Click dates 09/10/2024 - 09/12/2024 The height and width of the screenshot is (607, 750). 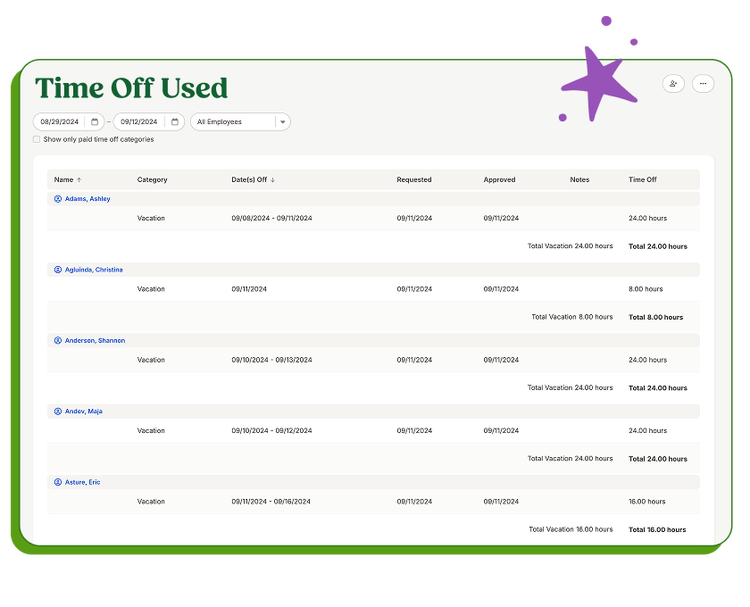pyautogui.click(x=272, y=430)
